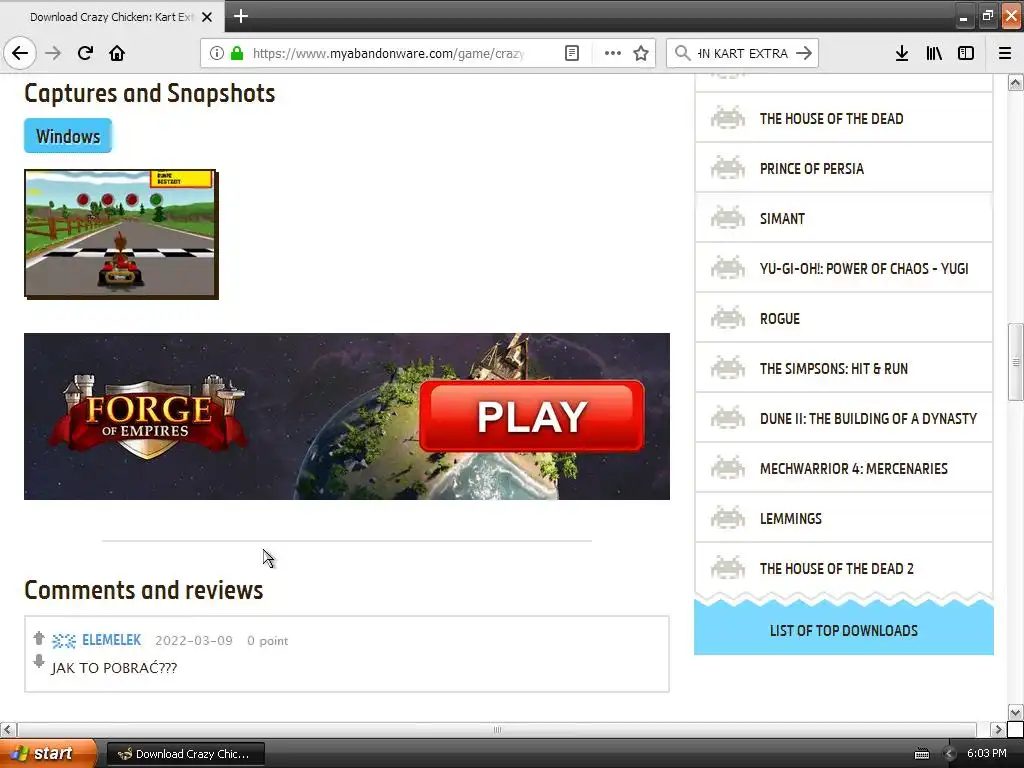Open the Firefox hamburger menu
Image resolution: width=1024 pixels, height=768 pixels.
pos(1005,53)
